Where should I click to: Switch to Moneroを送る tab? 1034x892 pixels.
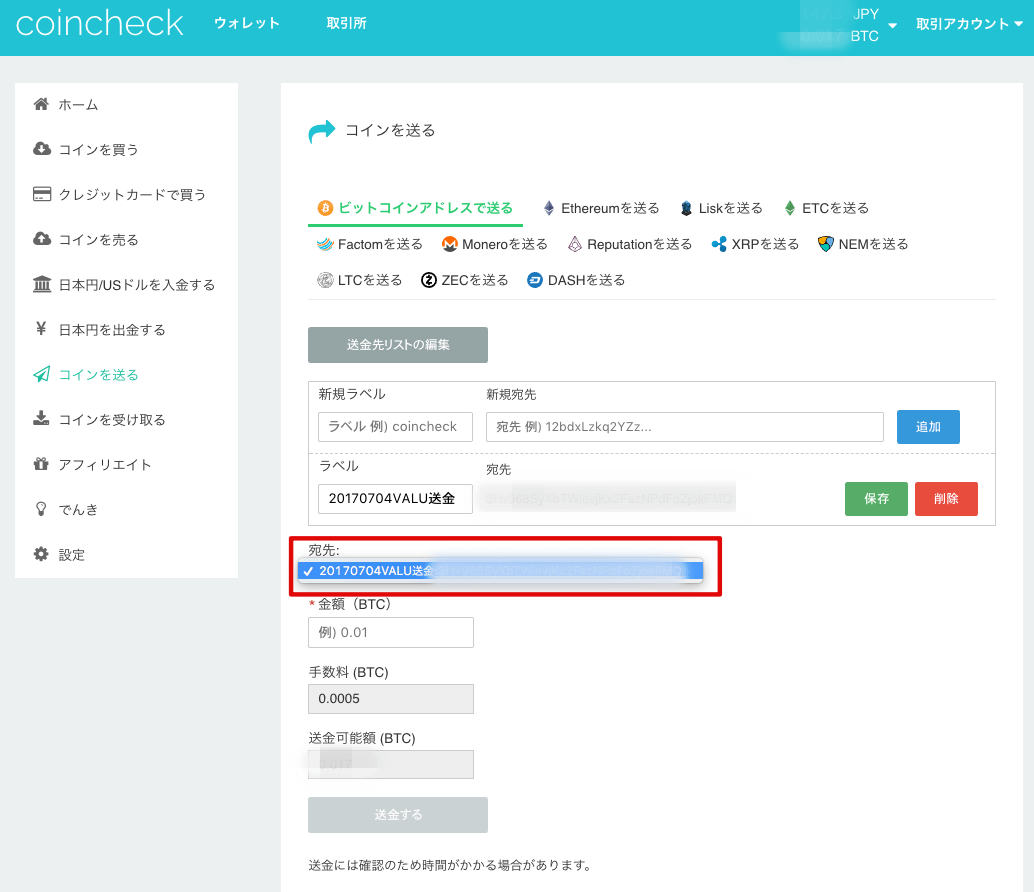[x=495, y=245]
